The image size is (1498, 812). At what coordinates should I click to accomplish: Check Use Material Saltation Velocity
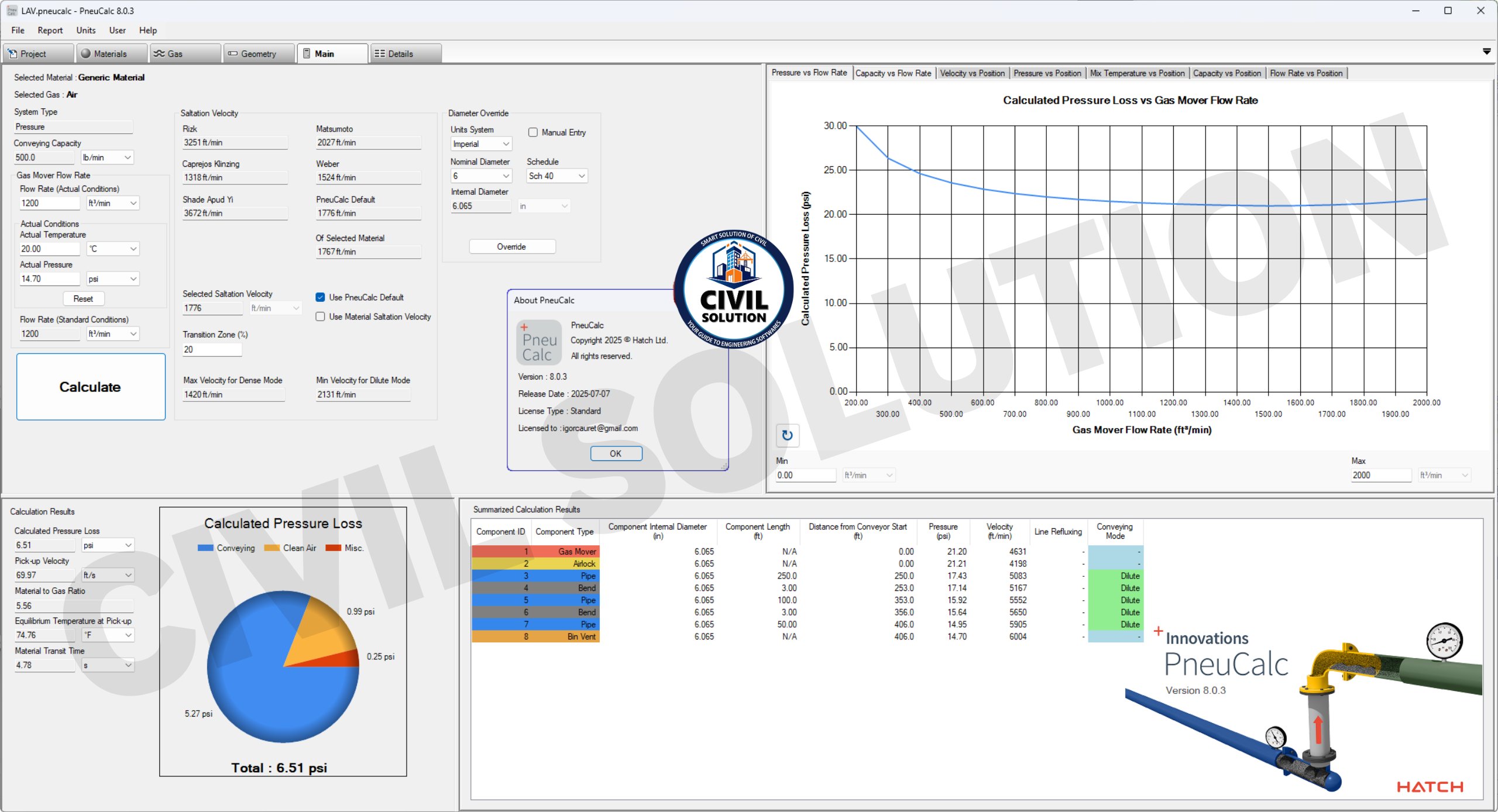tap(320, 316)
